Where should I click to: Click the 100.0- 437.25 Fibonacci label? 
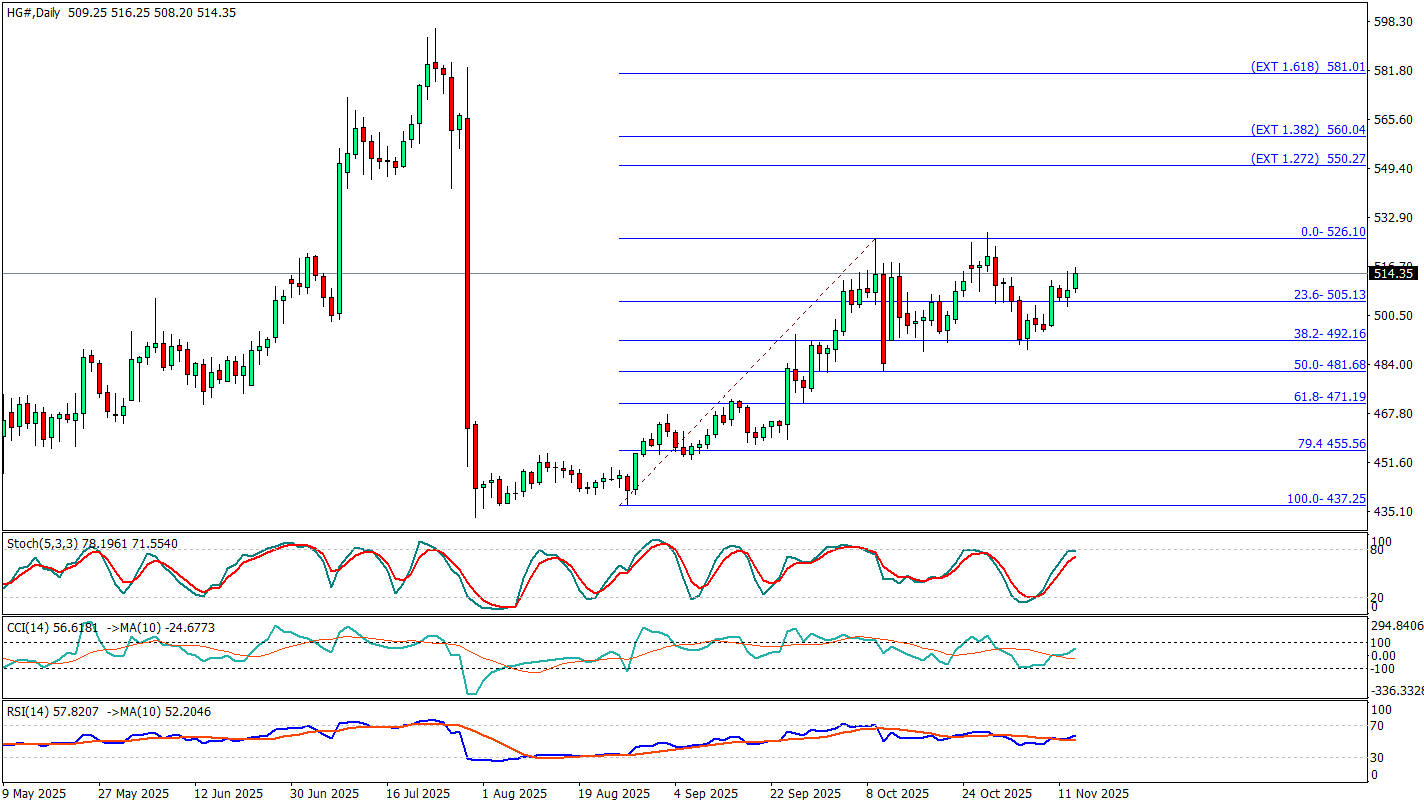point(1325,498)
